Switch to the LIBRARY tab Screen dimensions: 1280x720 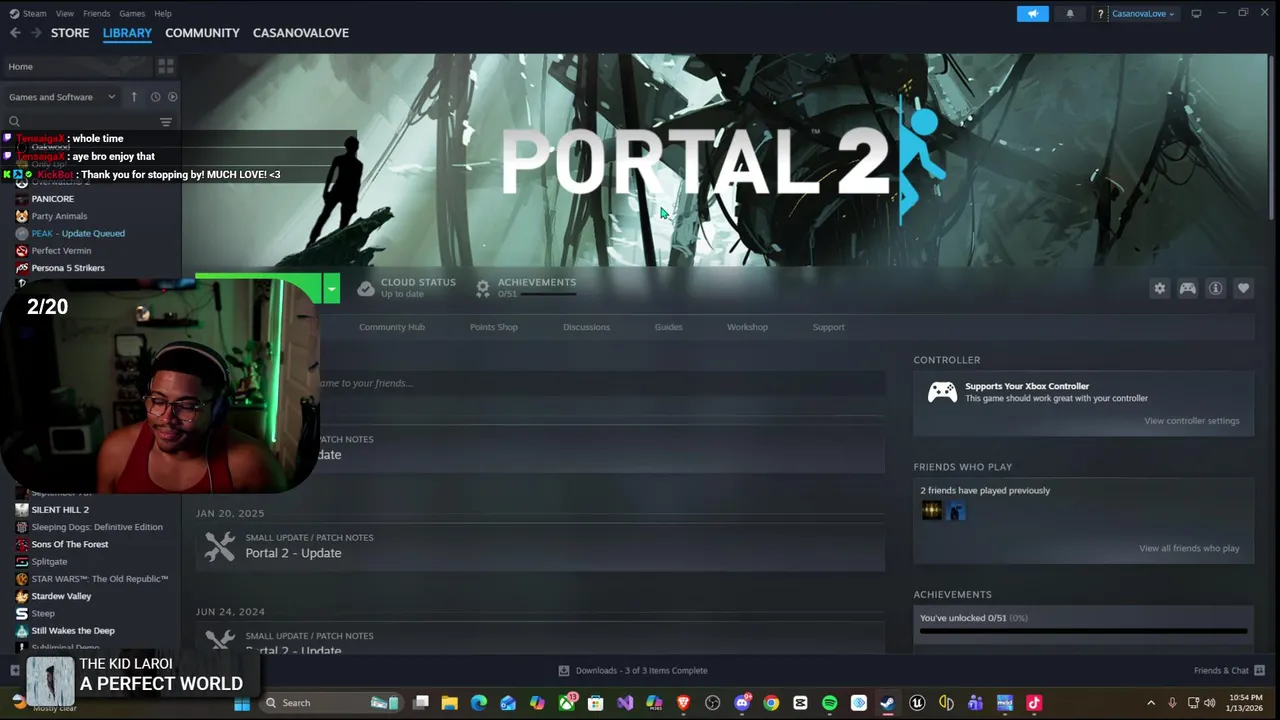tap(127, 33)
